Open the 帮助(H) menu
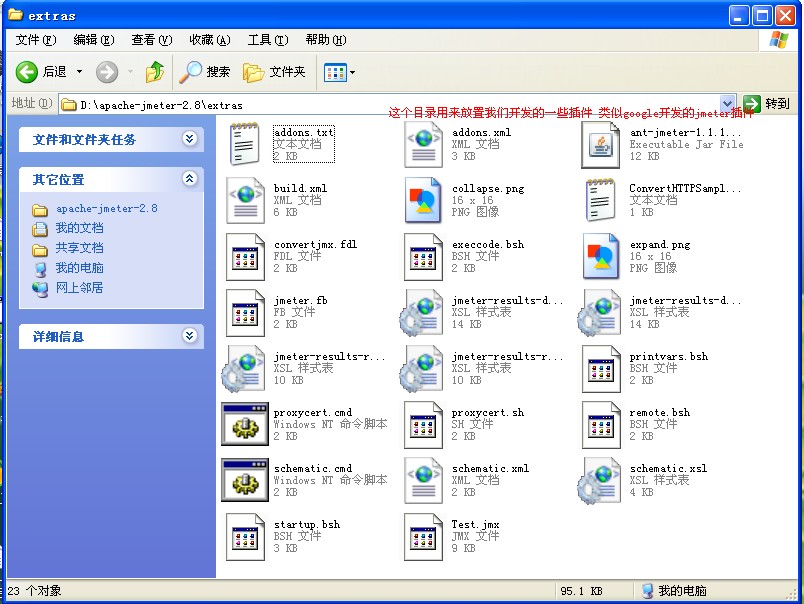 326,39
